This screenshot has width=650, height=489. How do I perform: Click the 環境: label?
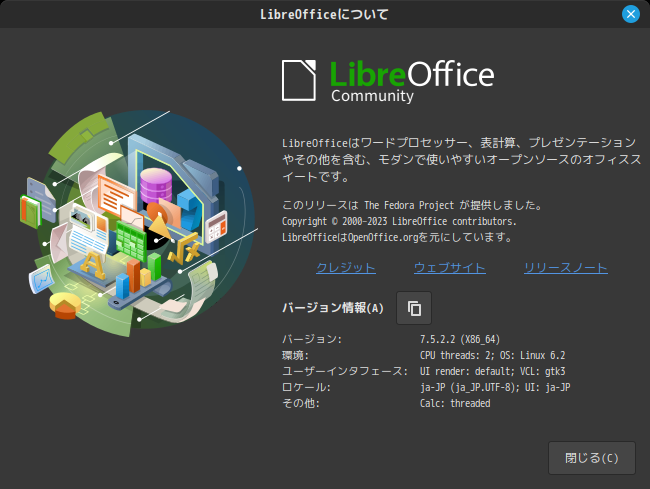295,356
